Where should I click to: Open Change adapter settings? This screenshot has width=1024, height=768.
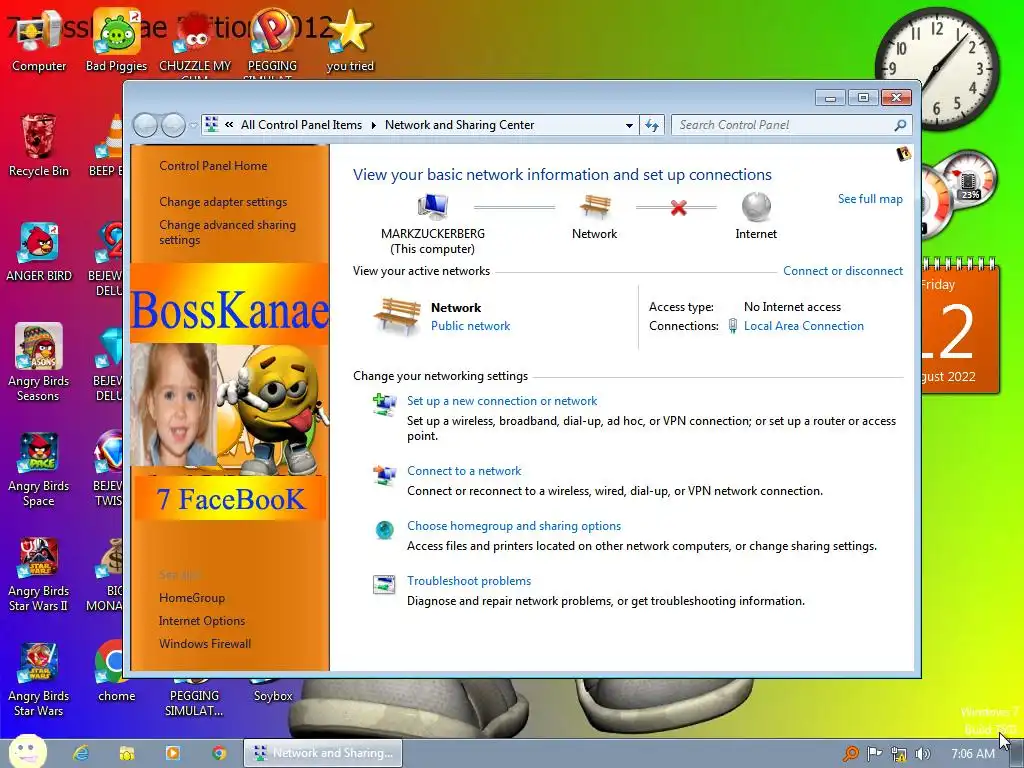[x=223, y=202]
